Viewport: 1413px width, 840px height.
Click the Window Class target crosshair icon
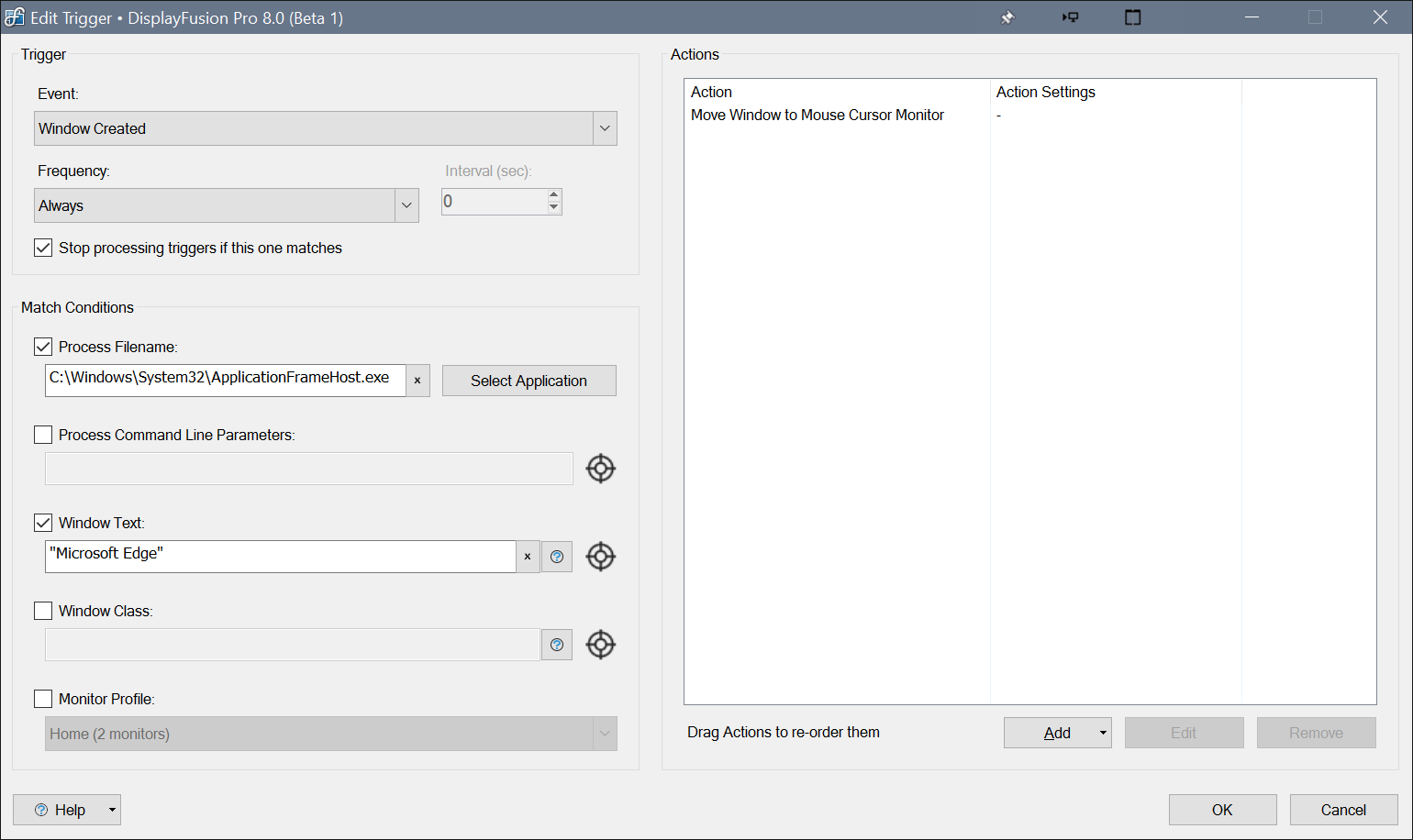tap(600, 645)
